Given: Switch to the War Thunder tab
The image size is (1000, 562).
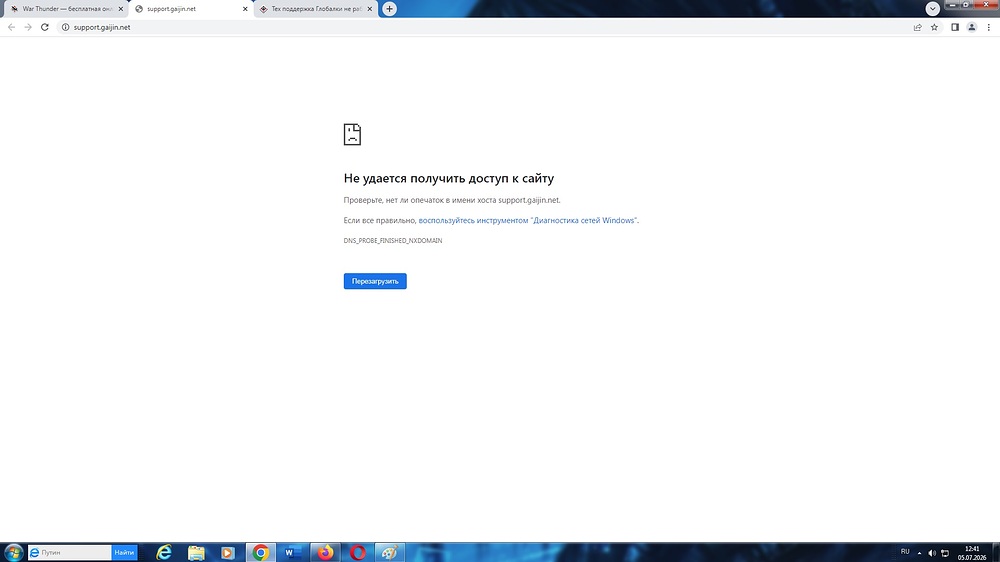Looking at the screenshot, I should coord(64,9).
